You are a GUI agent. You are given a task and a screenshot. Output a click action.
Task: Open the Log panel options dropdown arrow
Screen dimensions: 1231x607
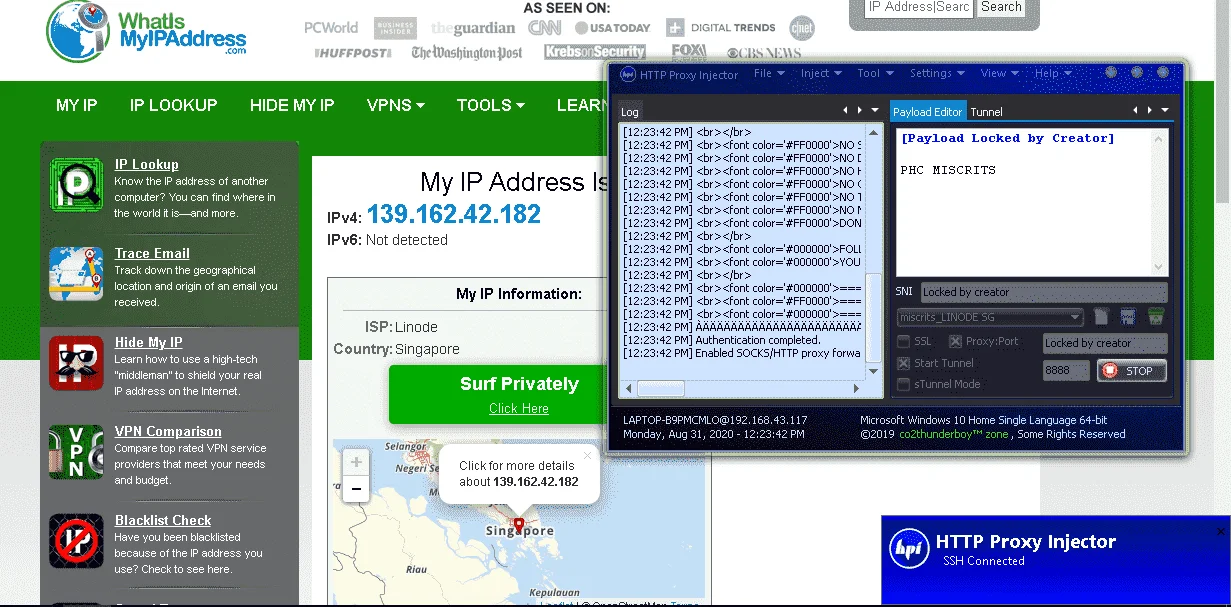875,111
